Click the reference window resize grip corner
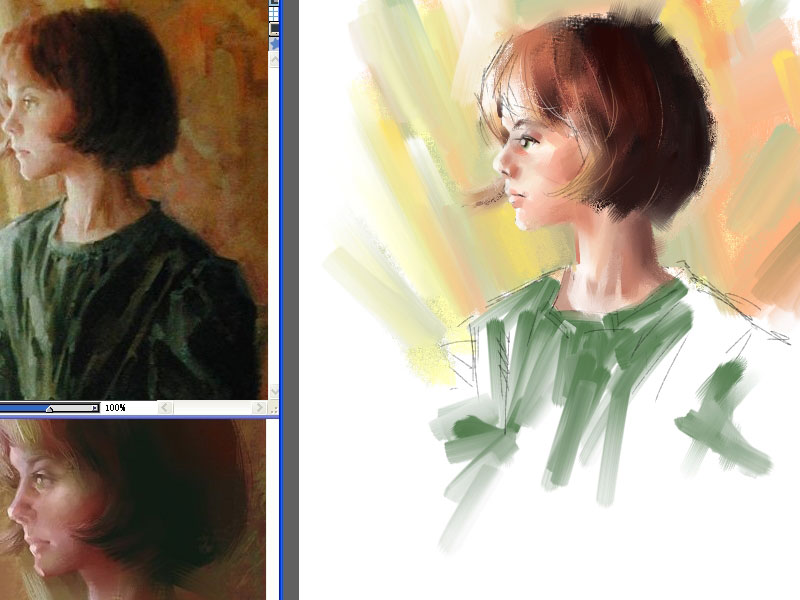The width and height of the screenshot is (800, 600). pyautogui.click(x=274, y=408)
